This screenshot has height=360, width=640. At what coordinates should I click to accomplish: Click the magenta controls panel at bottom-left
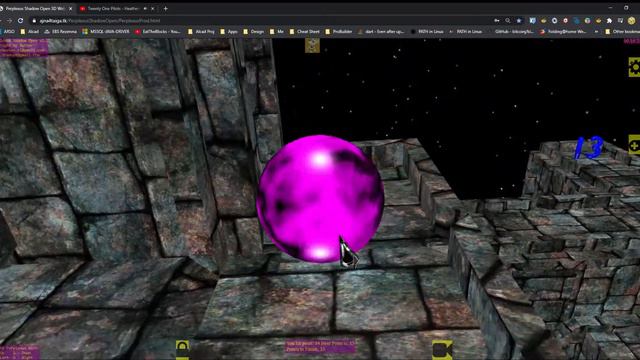pos(20,353)
